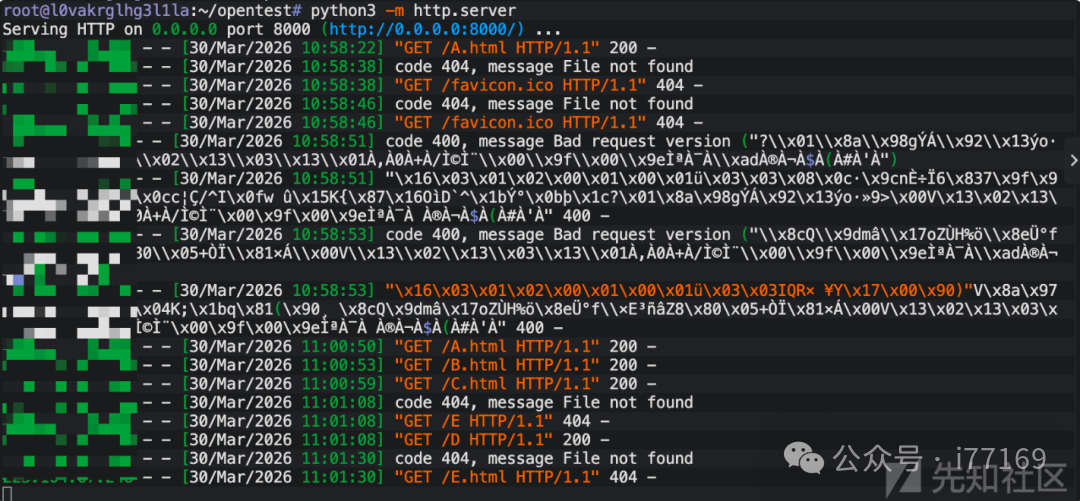Click the 10:58:22 timestamp
This screenshot has width=1080, height=501.
pyautogui.click(x=335, y=48)
